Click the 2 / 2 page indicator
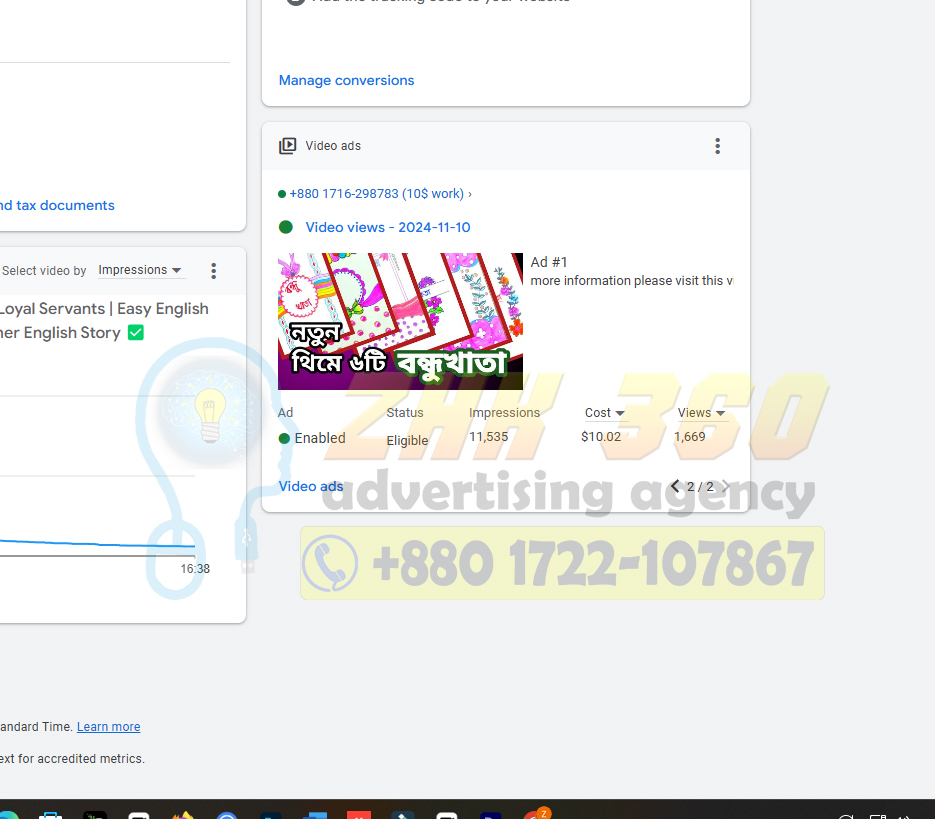 click(x=700, y=487)
